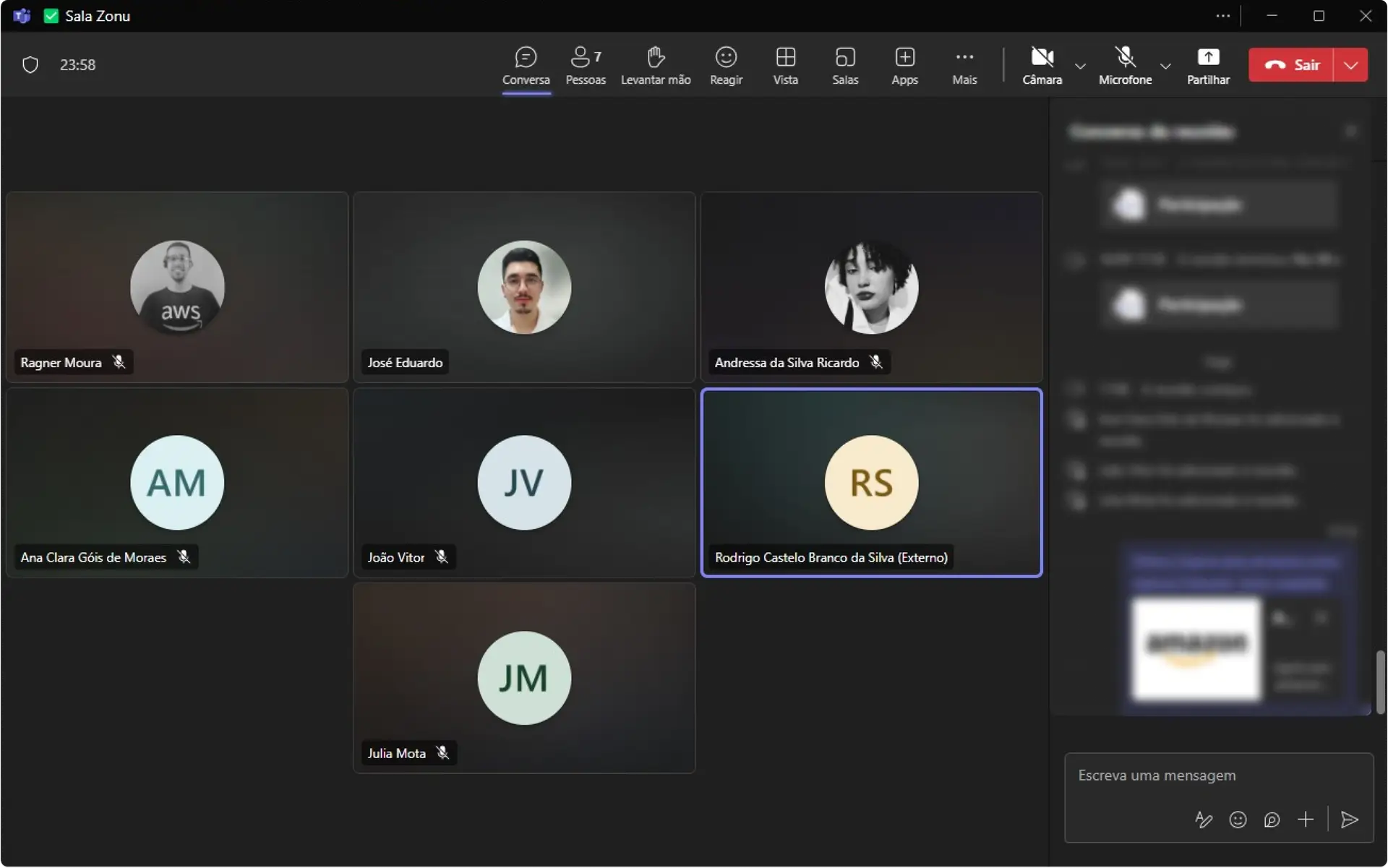Click the AM initials avatar
The image size is (1388, 868).
pos(177,483)
